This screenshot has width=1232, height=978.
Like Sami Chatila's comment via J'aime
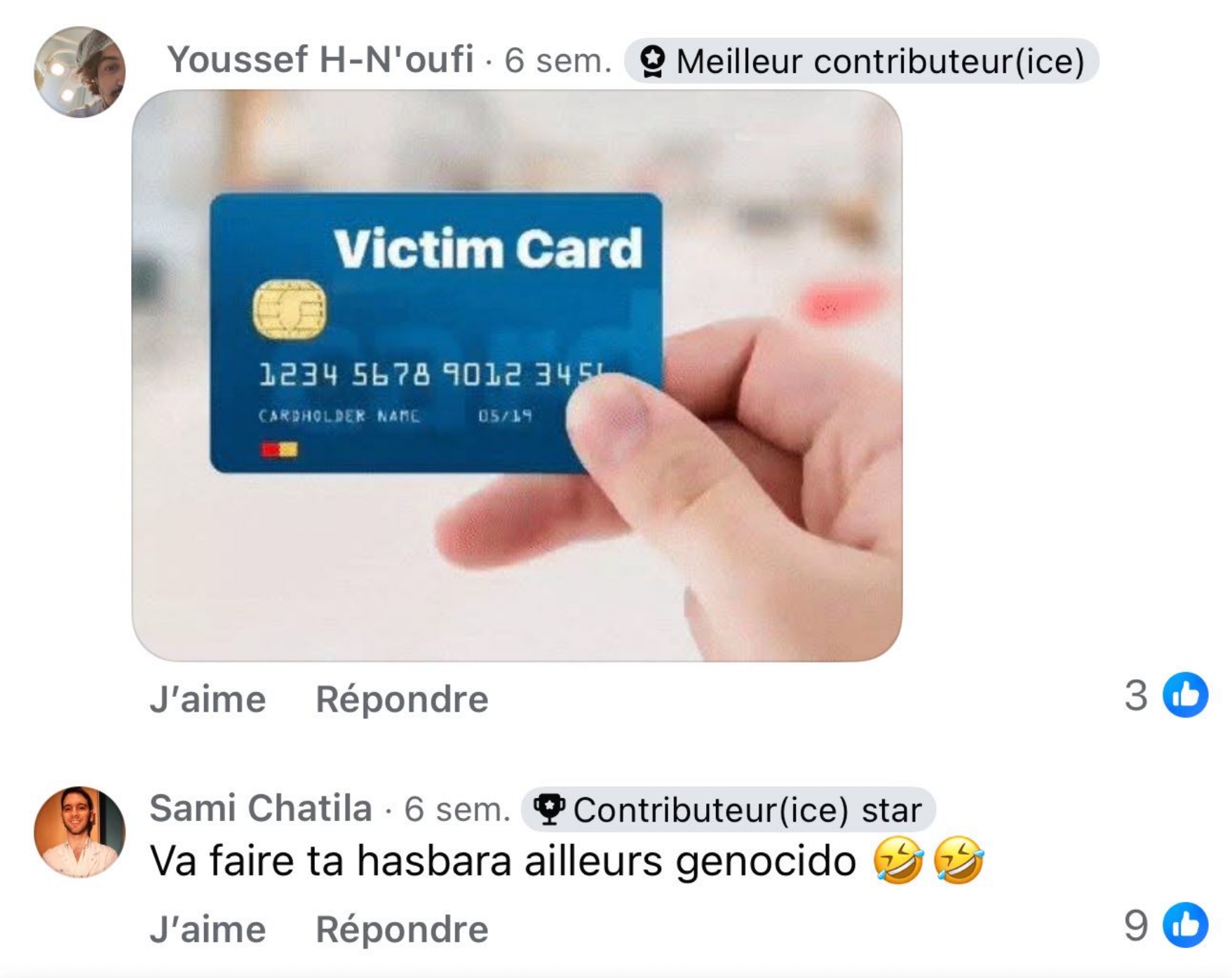(x=208, y=929)
